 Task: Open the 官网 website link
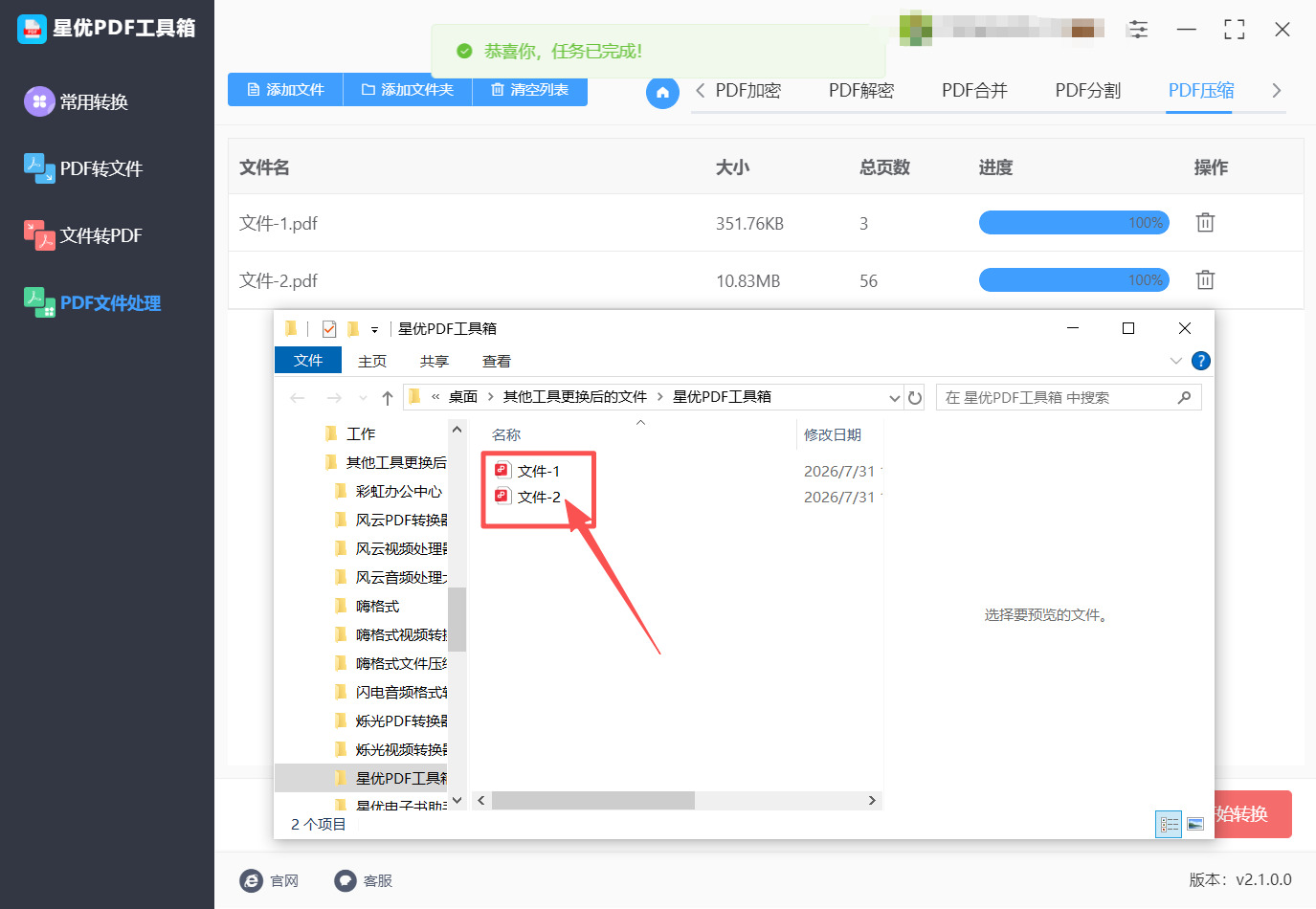click(270, 880)
